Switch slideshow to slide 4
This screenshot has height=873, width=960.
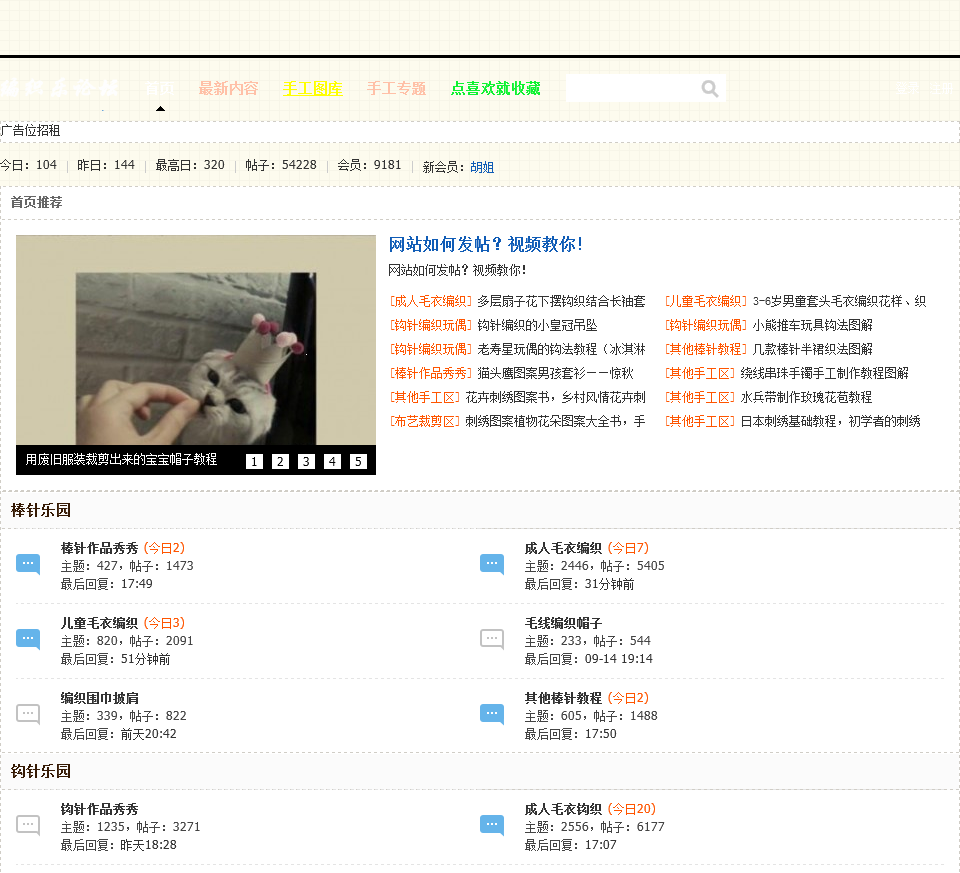(x=332, y=462)
